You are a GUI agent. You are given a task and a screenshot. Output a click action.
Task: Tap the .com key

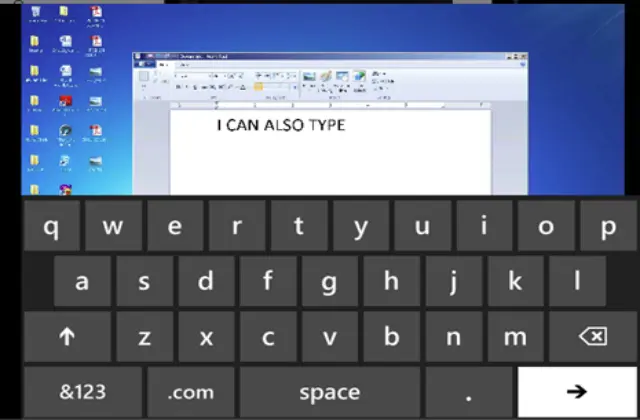(x=190, y=392)
